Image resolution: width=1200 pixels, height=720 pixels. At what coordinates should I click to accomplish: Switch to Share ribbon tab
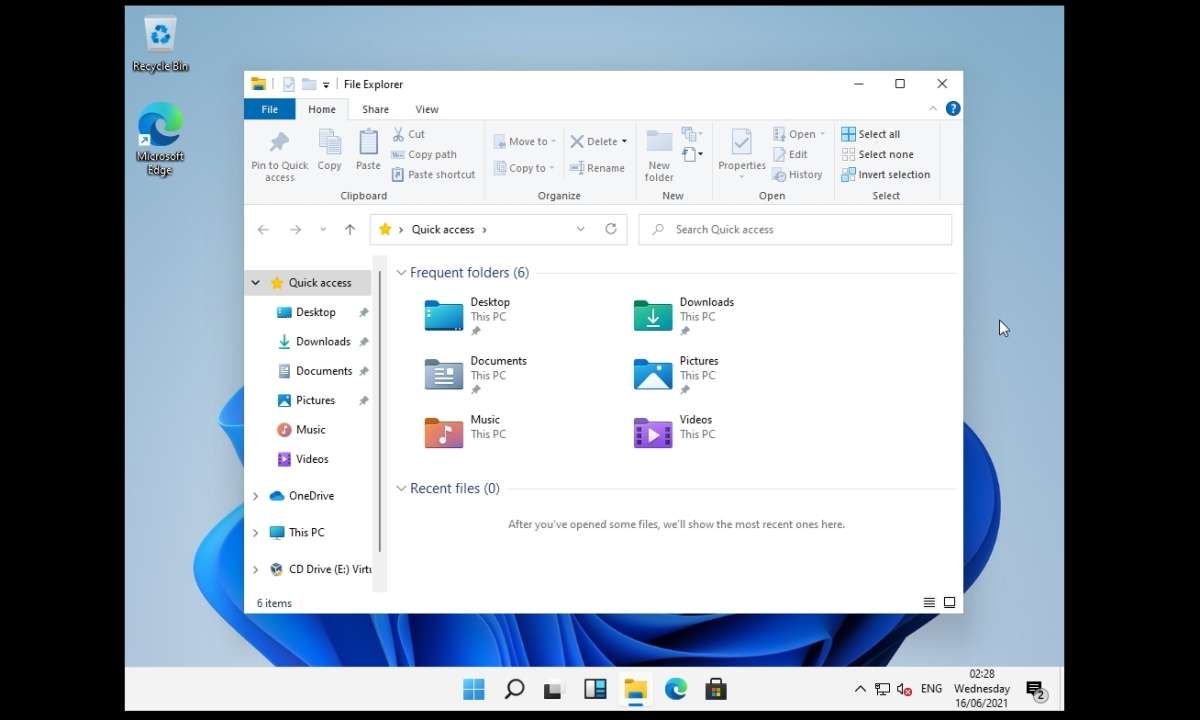coord(375,109)
